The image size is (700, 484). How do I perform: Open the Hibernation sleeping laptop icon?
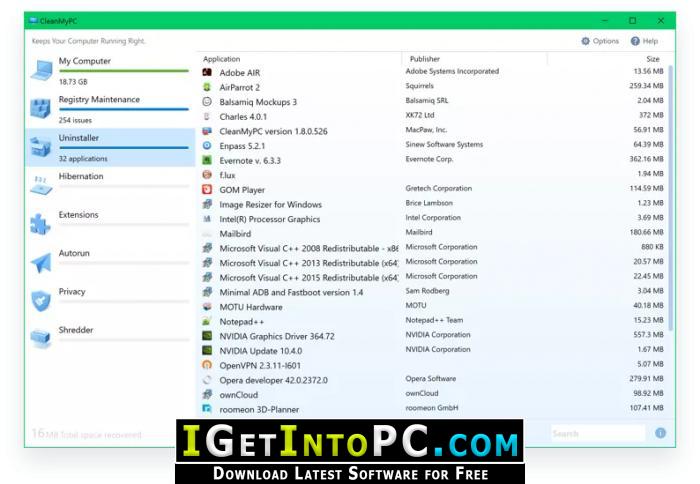[x=41, y=185]
